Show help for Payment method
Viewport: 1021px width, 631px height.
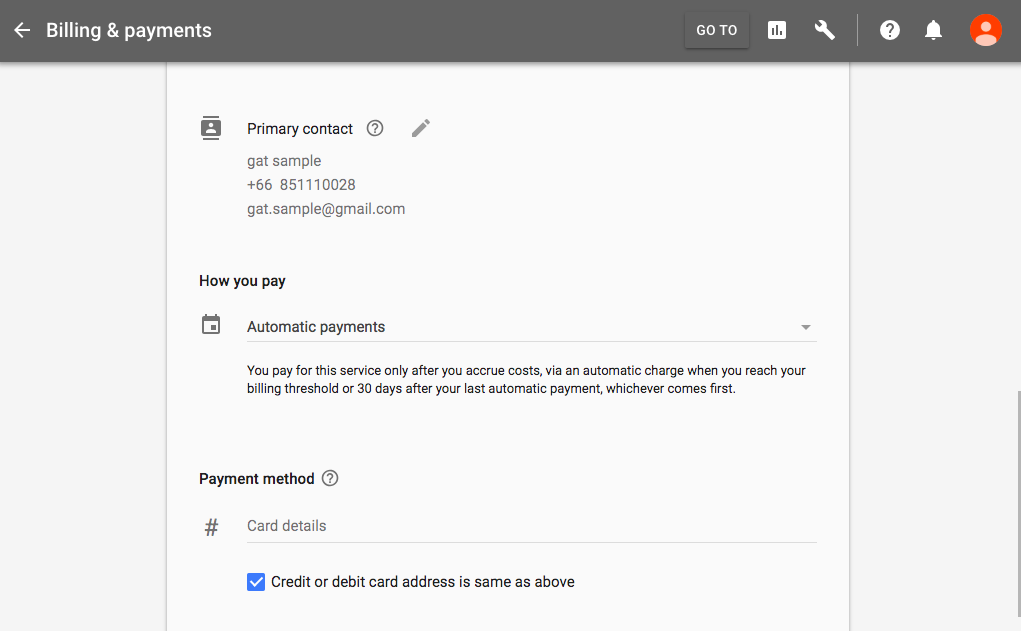coord(331,478)
